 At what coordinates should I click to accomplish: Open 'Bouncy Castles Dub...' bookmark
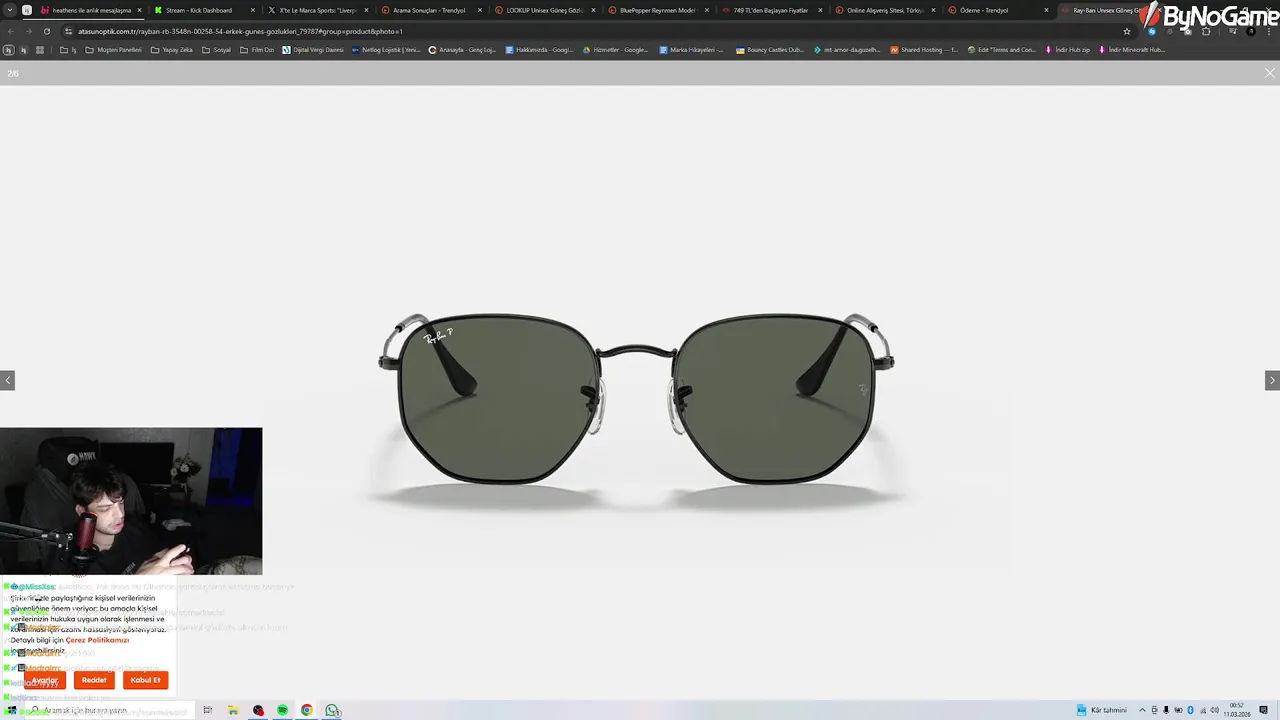pos(770,50)
